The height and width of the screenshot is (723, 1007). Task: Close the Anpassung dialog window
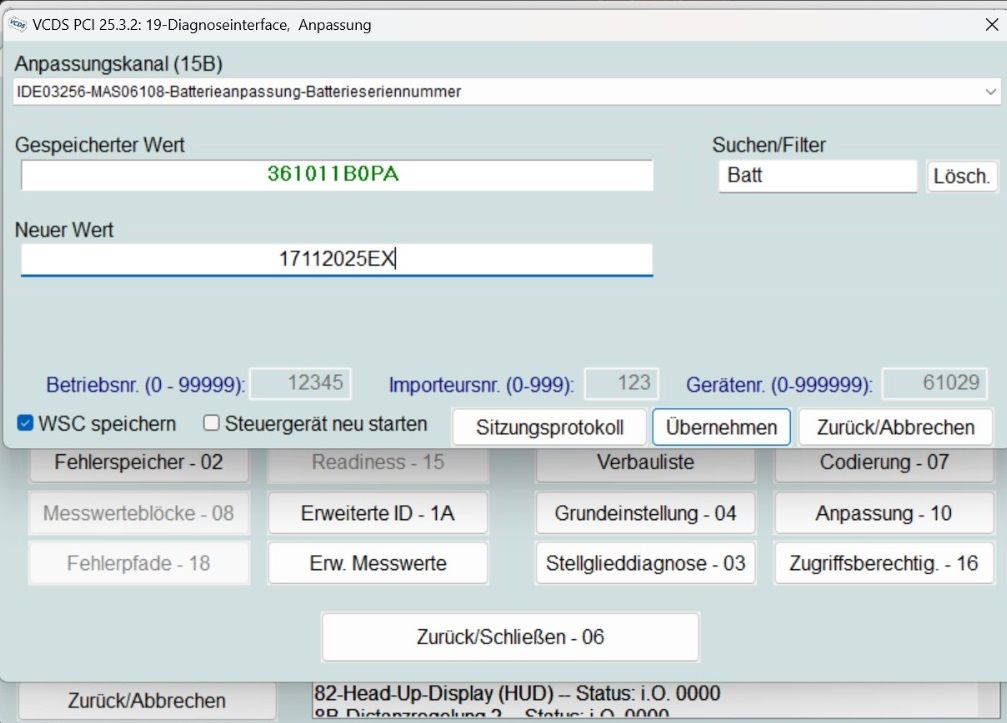(991, 24)
